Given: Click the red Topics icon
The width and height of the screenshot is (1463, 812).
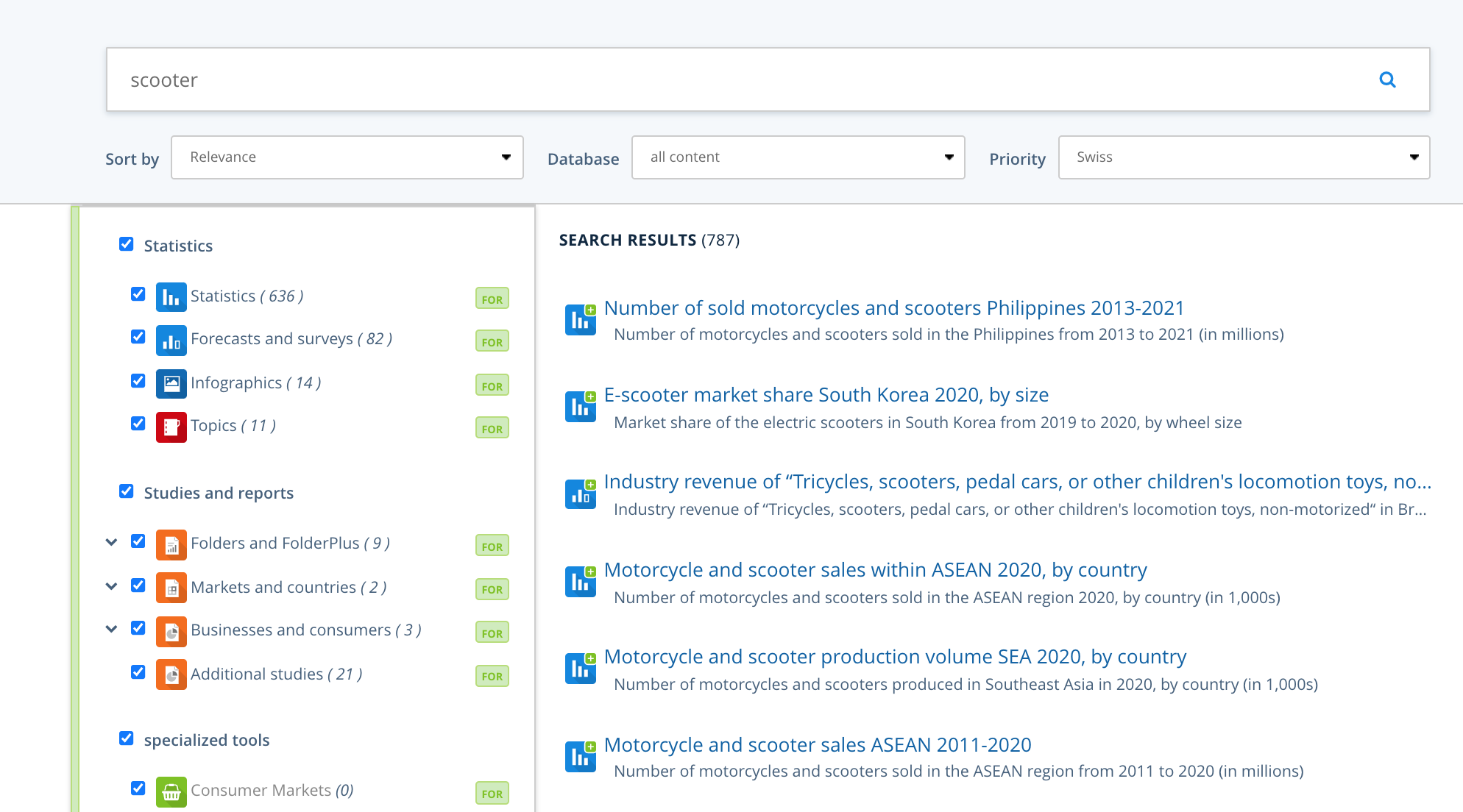Looking at the screenshot, I should [x=171, y=427].
